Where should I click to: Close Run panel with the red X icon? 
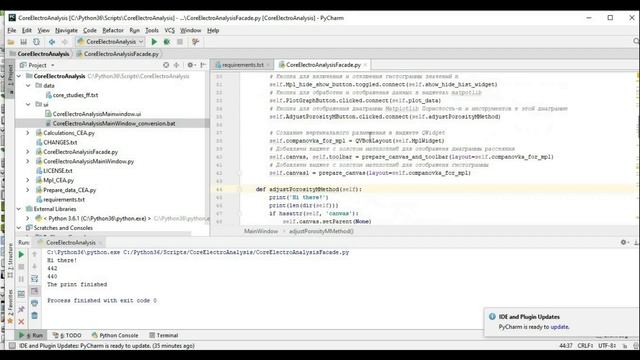[21, 322]
